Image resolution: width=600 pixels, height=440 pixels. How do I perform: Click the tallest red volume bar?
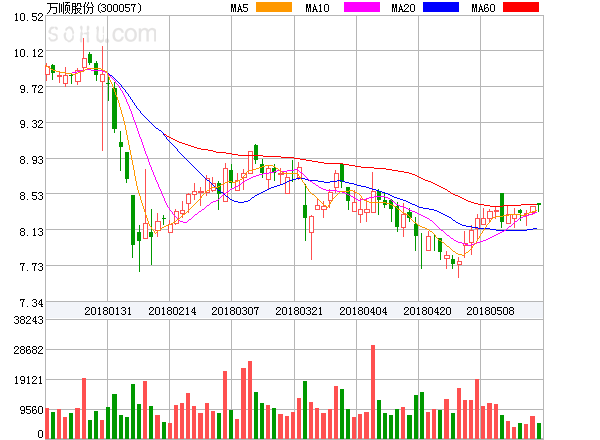click(x=373, y=392)
